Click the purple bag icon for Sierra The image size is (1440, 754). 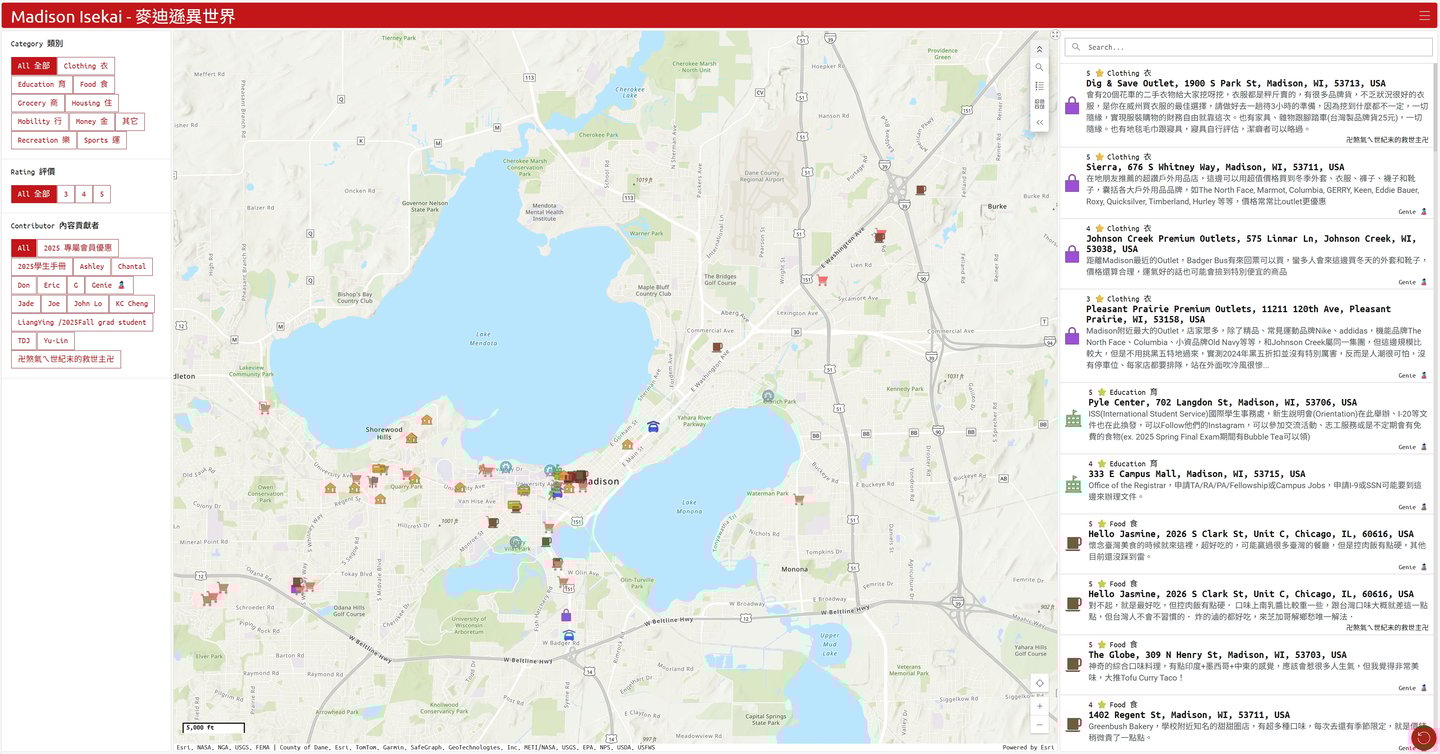click(1072, 183)
